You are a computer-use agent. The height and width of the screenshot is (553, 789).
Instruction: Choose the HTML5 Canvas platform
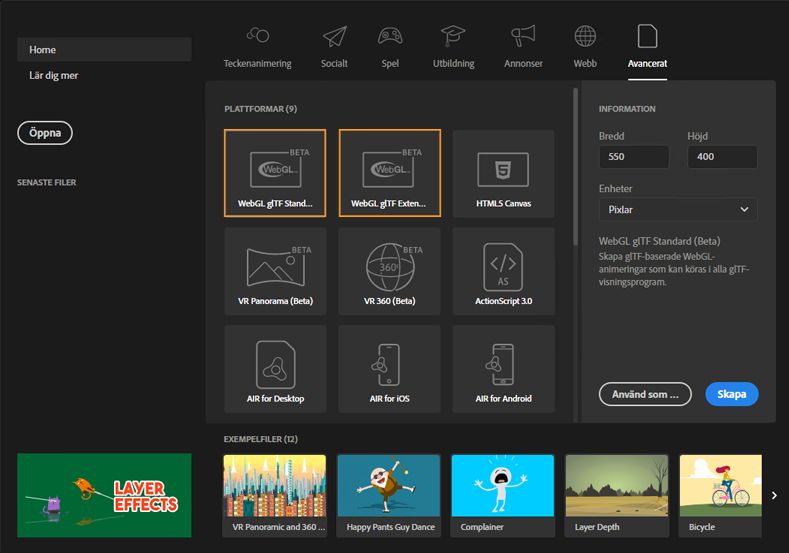[x=504, y=174]
